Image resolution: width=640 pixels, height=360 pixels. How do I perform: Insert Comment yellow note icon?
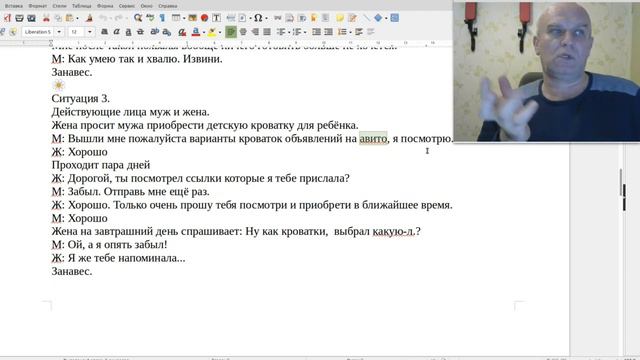pos(340,18)
